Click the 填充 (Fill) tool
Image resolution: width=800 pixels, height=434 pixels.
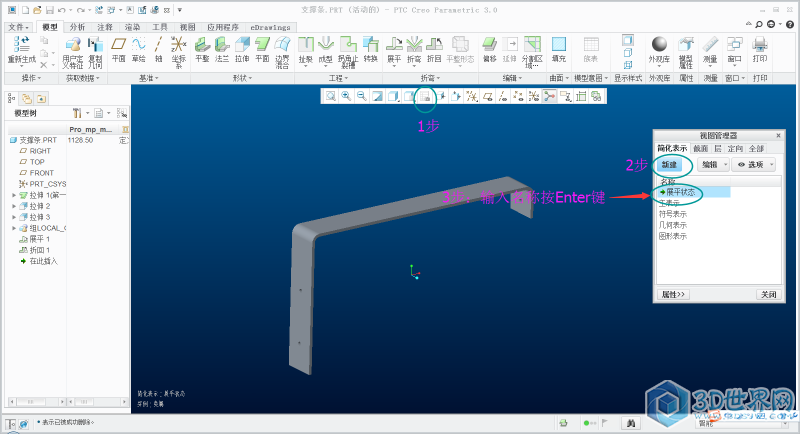tap(559, 49)
